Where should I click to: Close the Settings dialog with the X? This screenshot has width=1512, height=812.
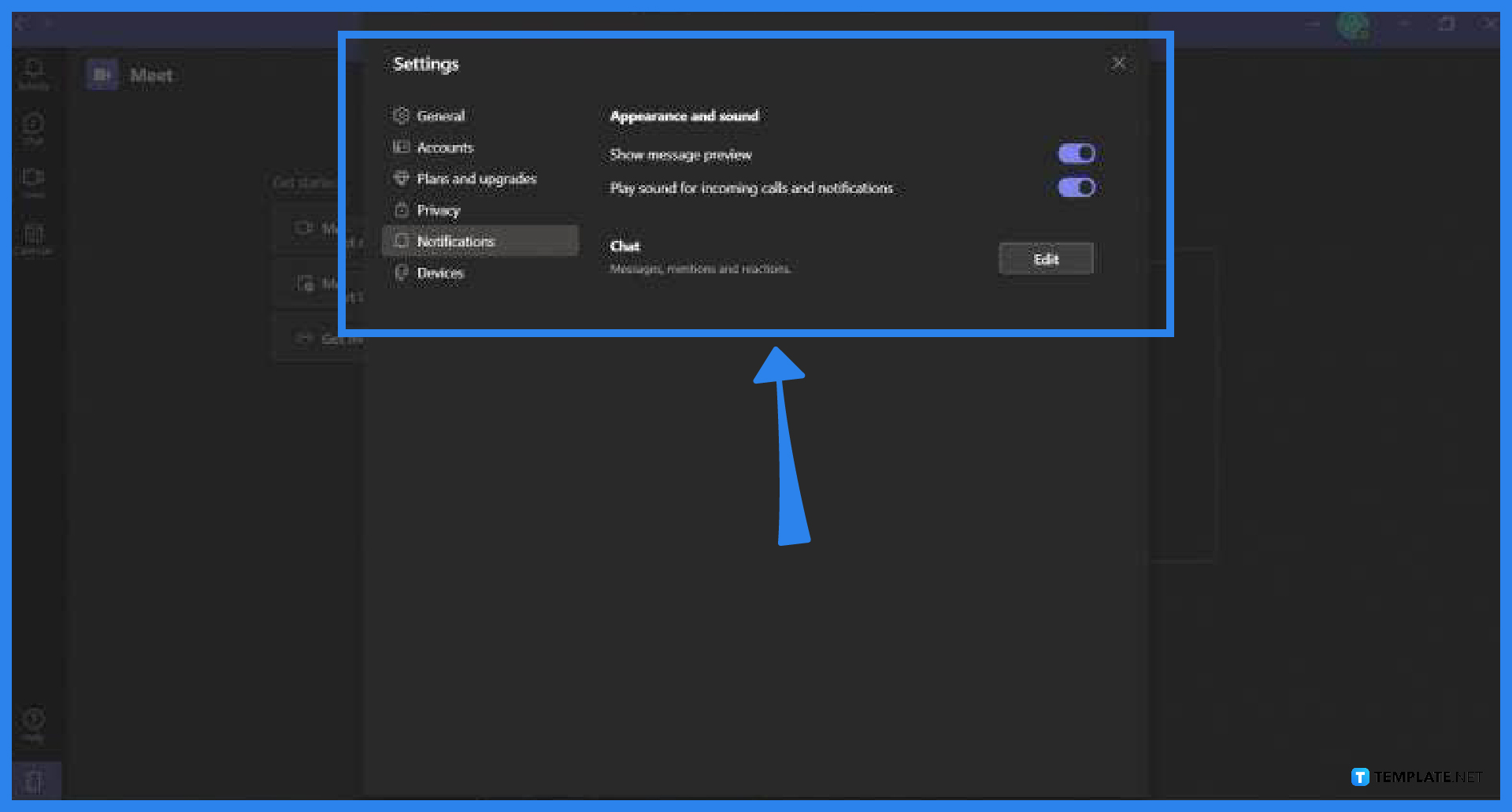(x=1119, y=63)
